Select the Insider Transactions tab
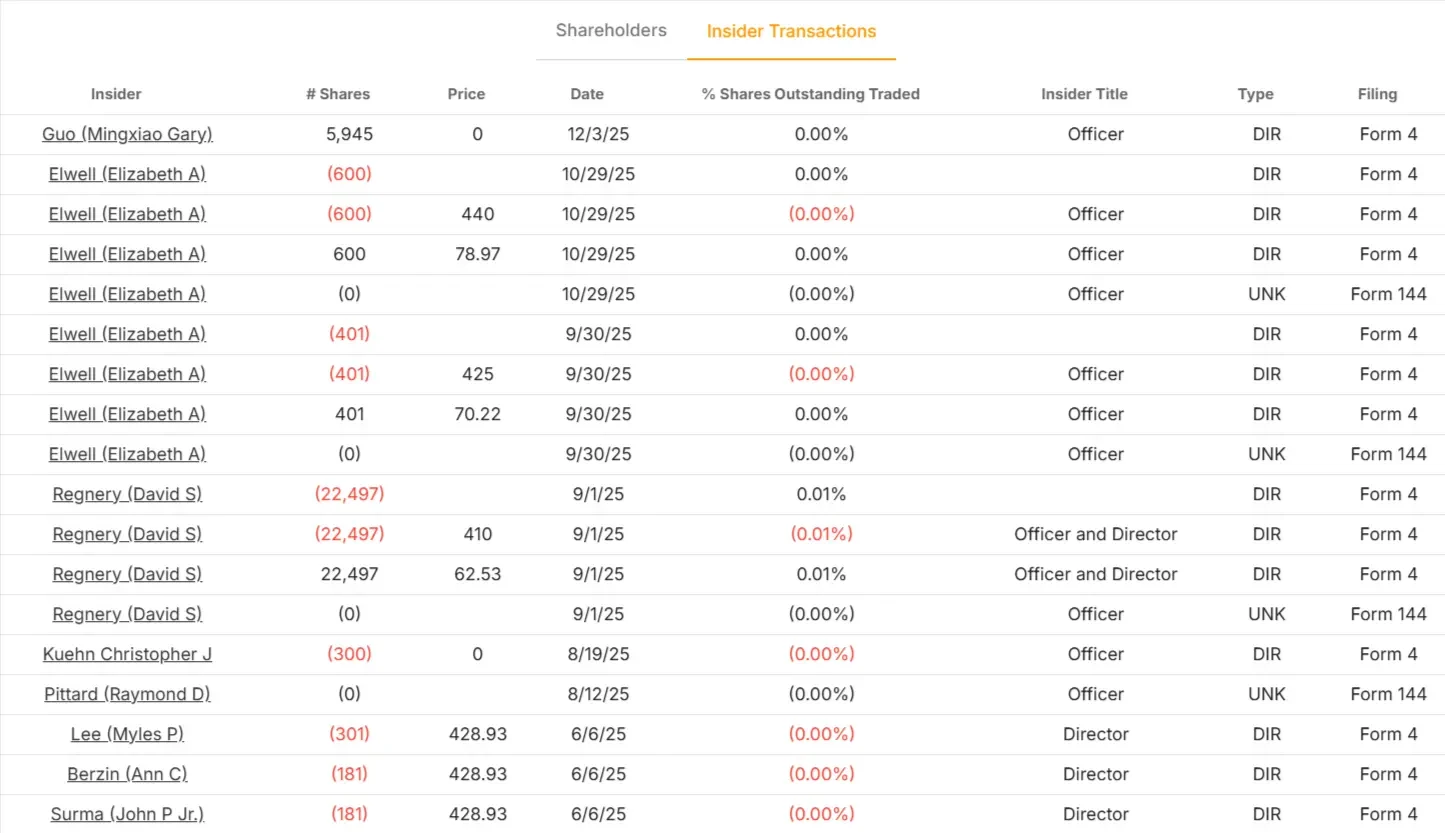Image resolution: width=1445 pixels, height=833 pixels. 791,31
